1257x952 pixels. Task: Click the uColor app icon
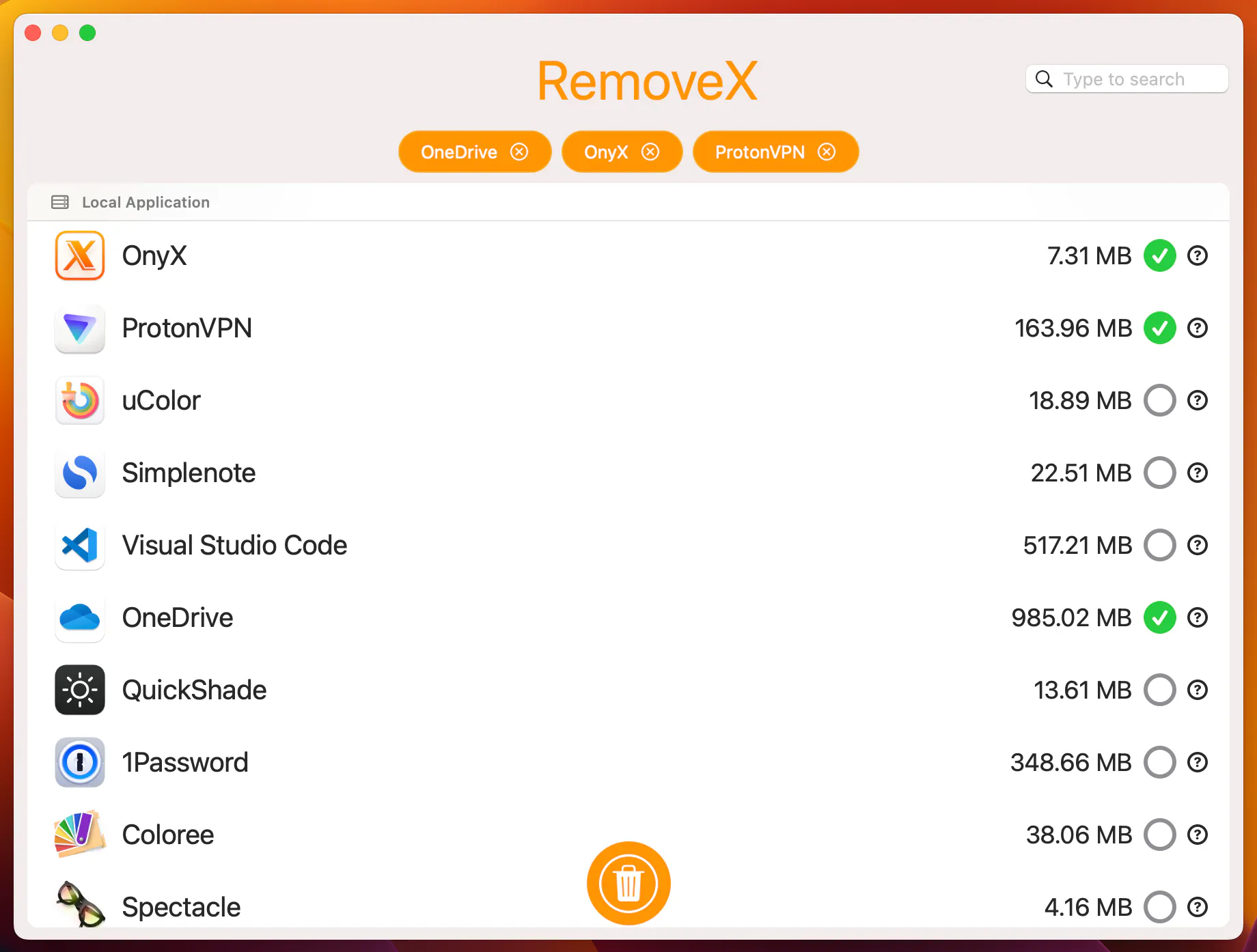80,400
